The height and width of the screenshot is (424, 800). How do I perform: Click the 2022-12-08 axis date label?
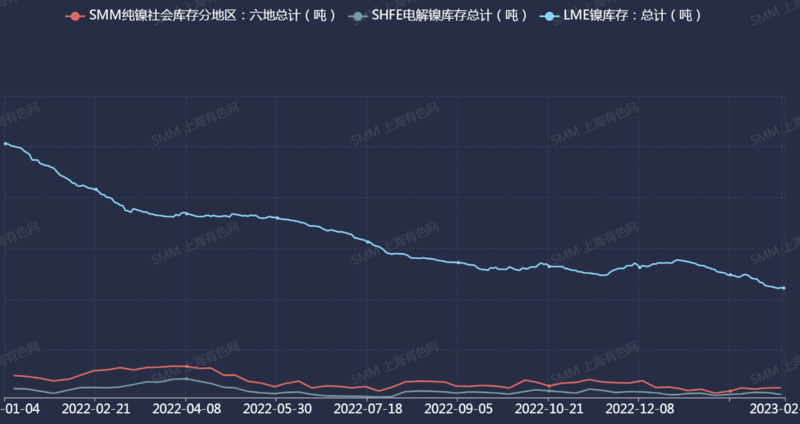tap(639, 409)
